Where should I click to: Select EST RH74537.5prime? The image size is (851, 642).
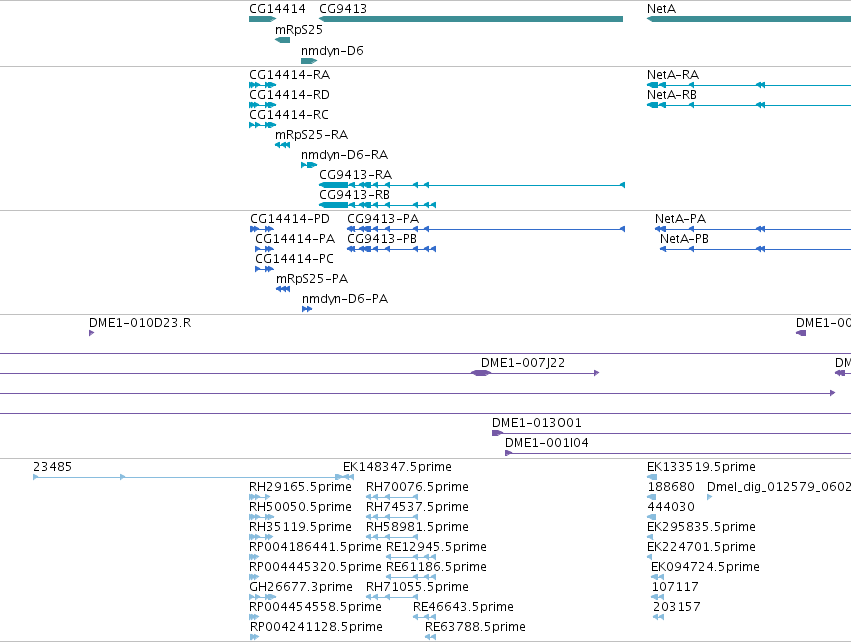click(x=417, y=507)
